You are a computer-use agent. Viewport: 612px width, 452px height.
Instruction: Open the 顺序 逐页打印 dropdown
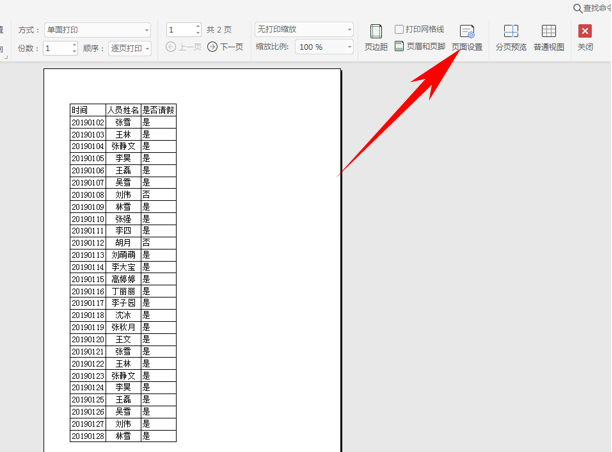tap(130, 48)
